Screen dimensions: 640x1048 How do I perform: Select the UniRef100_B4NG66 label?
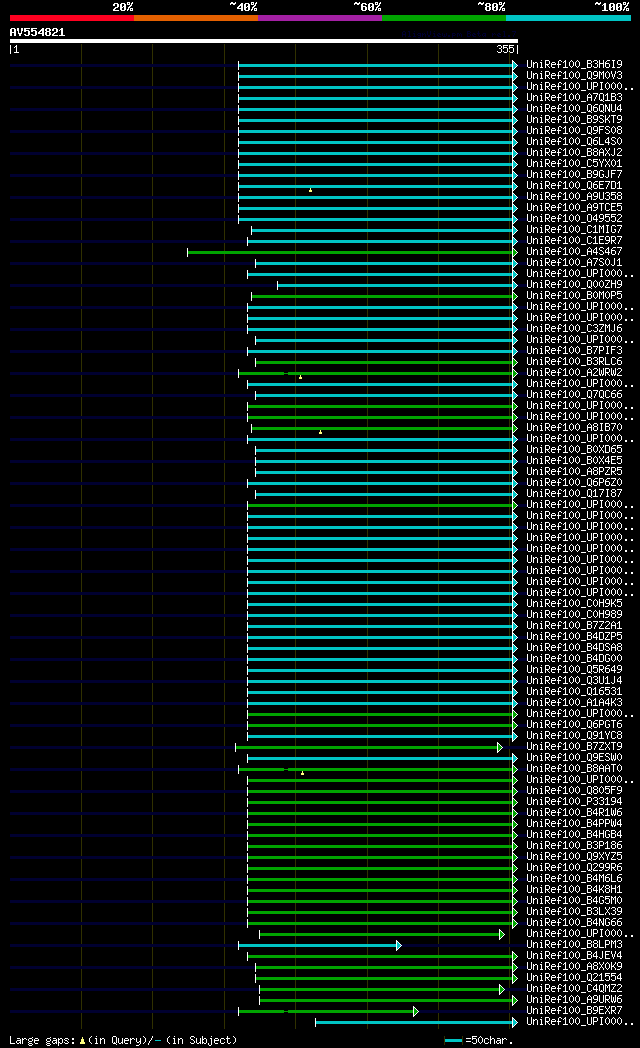pyautogui.click(x=574, y=923)
